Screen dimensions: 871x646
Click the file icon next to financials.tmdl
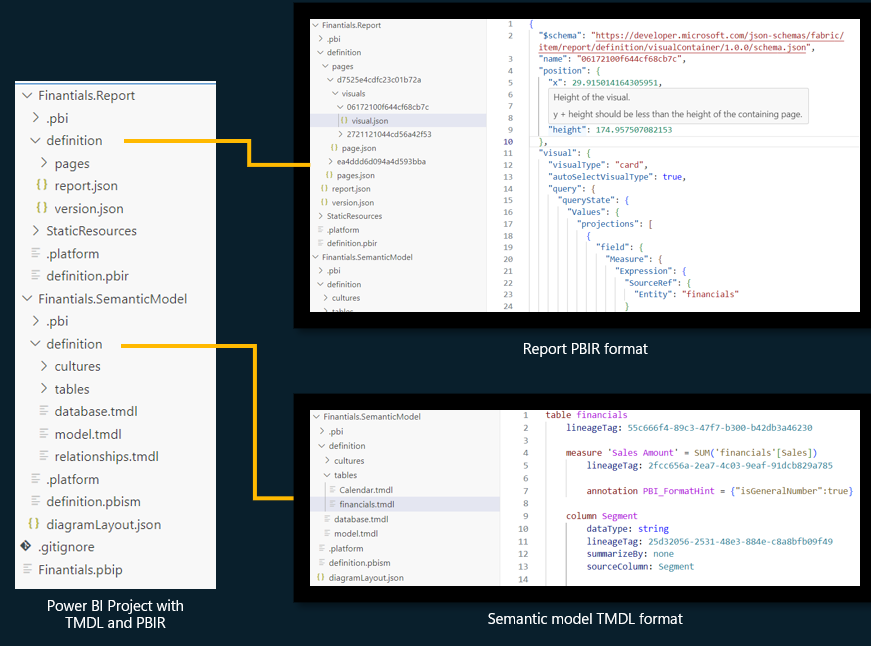pyautogui.click(x=332, y=504)
